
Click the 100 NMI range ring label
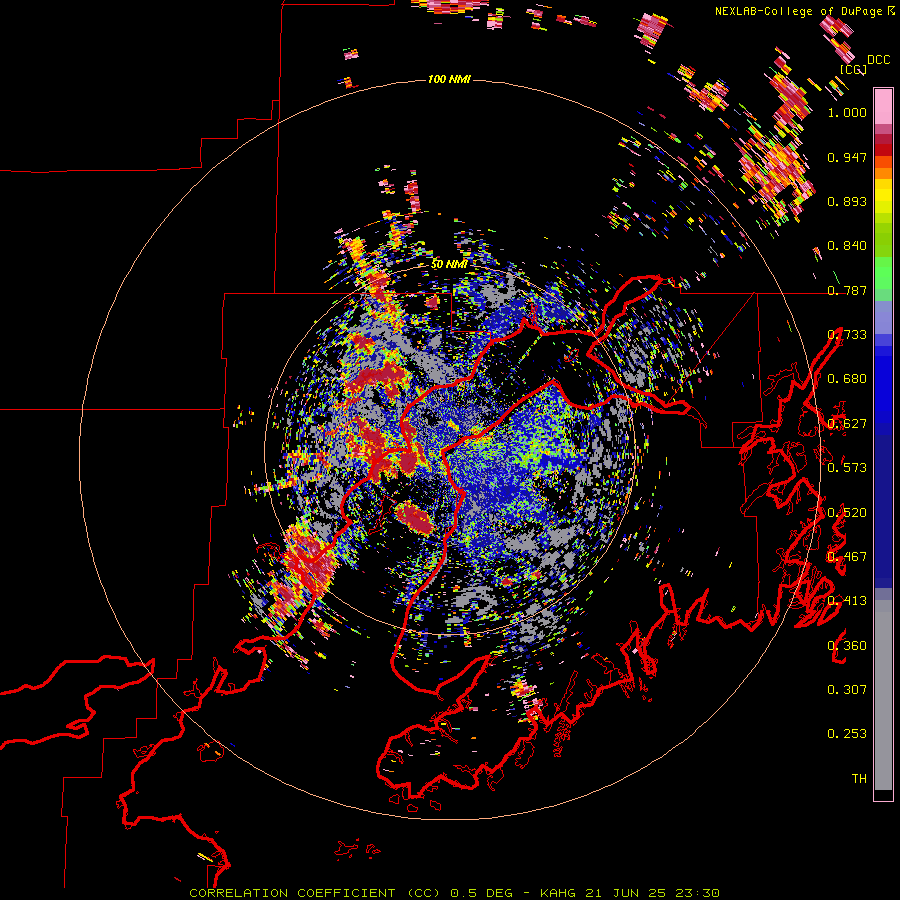pyautogui.click(x=449, y=79)
